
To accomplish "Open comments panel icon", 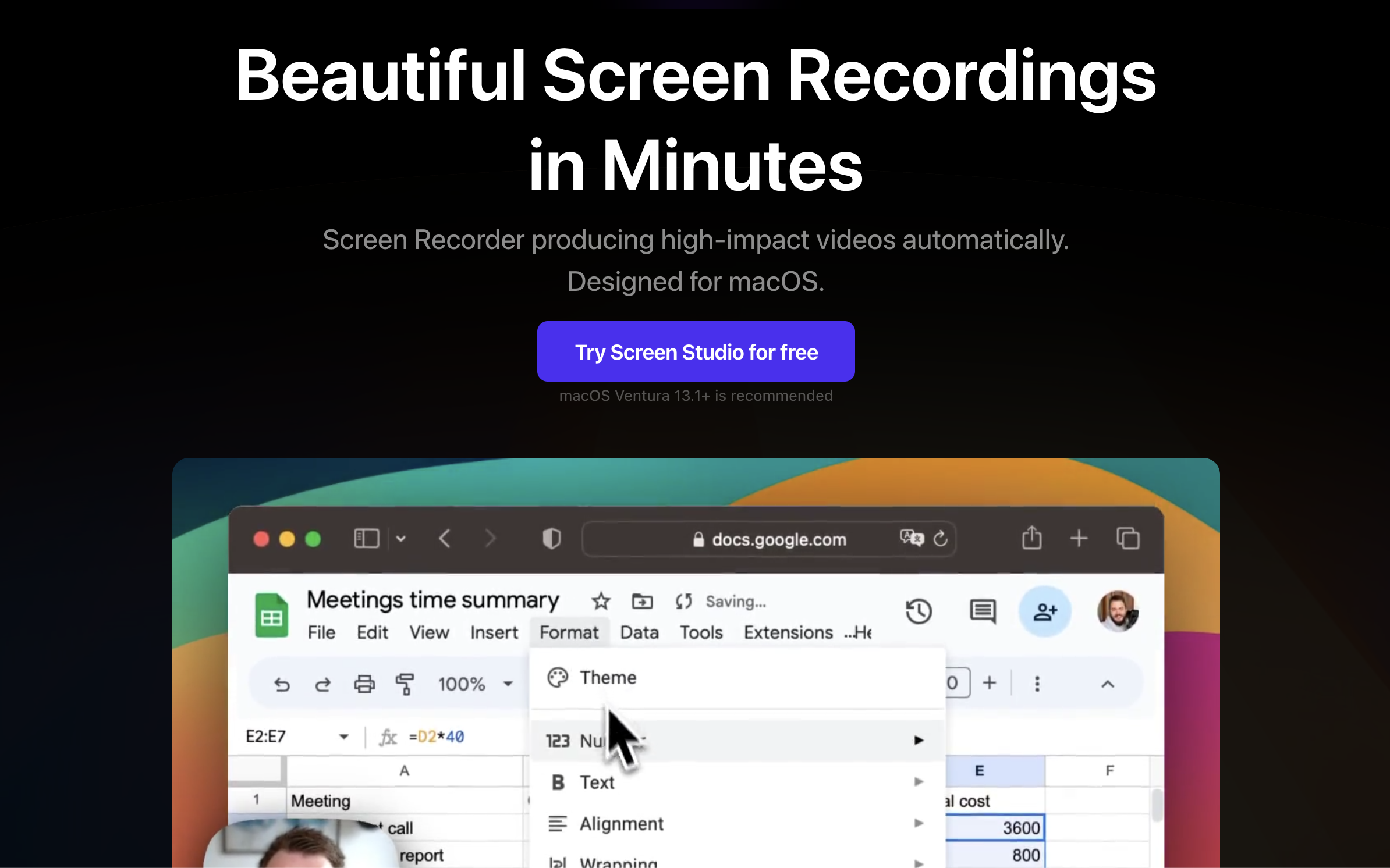I will click(982, 611).
